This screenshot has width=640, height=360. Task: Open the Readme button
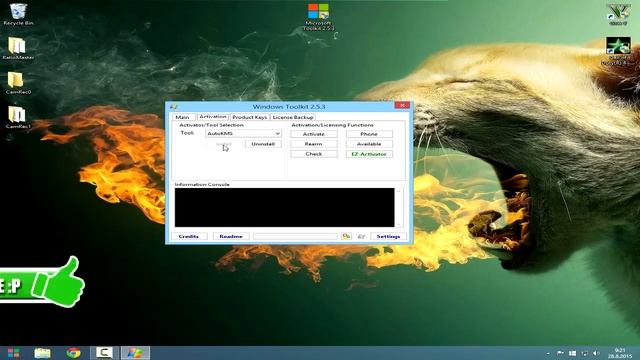coord(231,236)
